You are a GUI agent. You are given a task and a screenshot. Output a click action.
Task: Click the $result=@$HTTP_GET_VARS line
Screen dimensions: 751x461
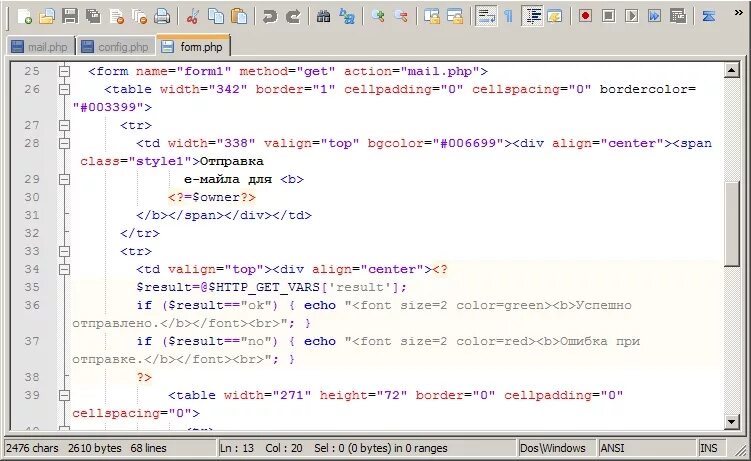click(x=272, y=287)
